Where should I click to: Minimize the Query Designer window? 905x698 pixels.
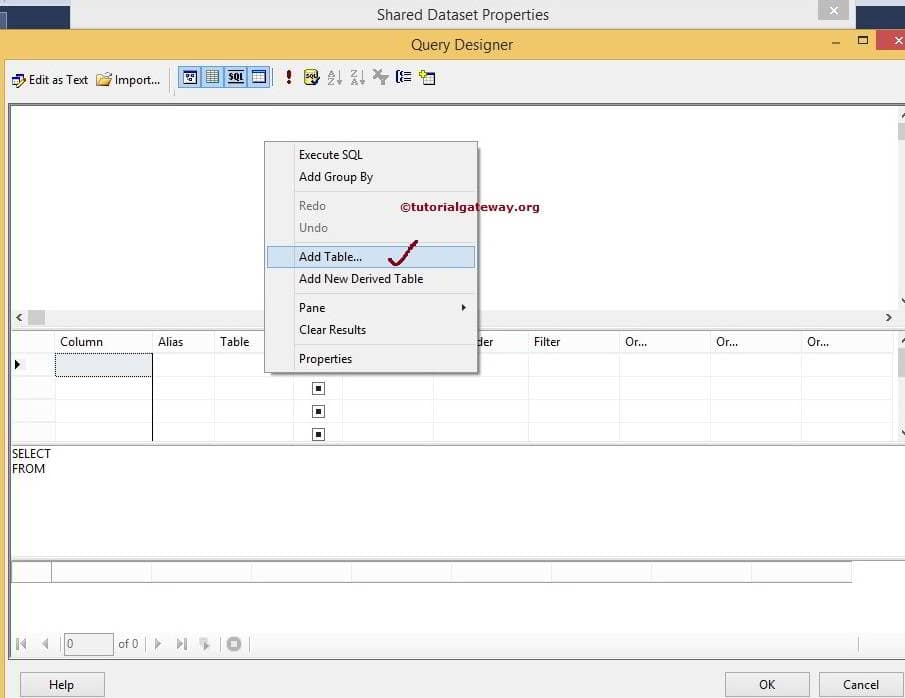click(836, 43)
